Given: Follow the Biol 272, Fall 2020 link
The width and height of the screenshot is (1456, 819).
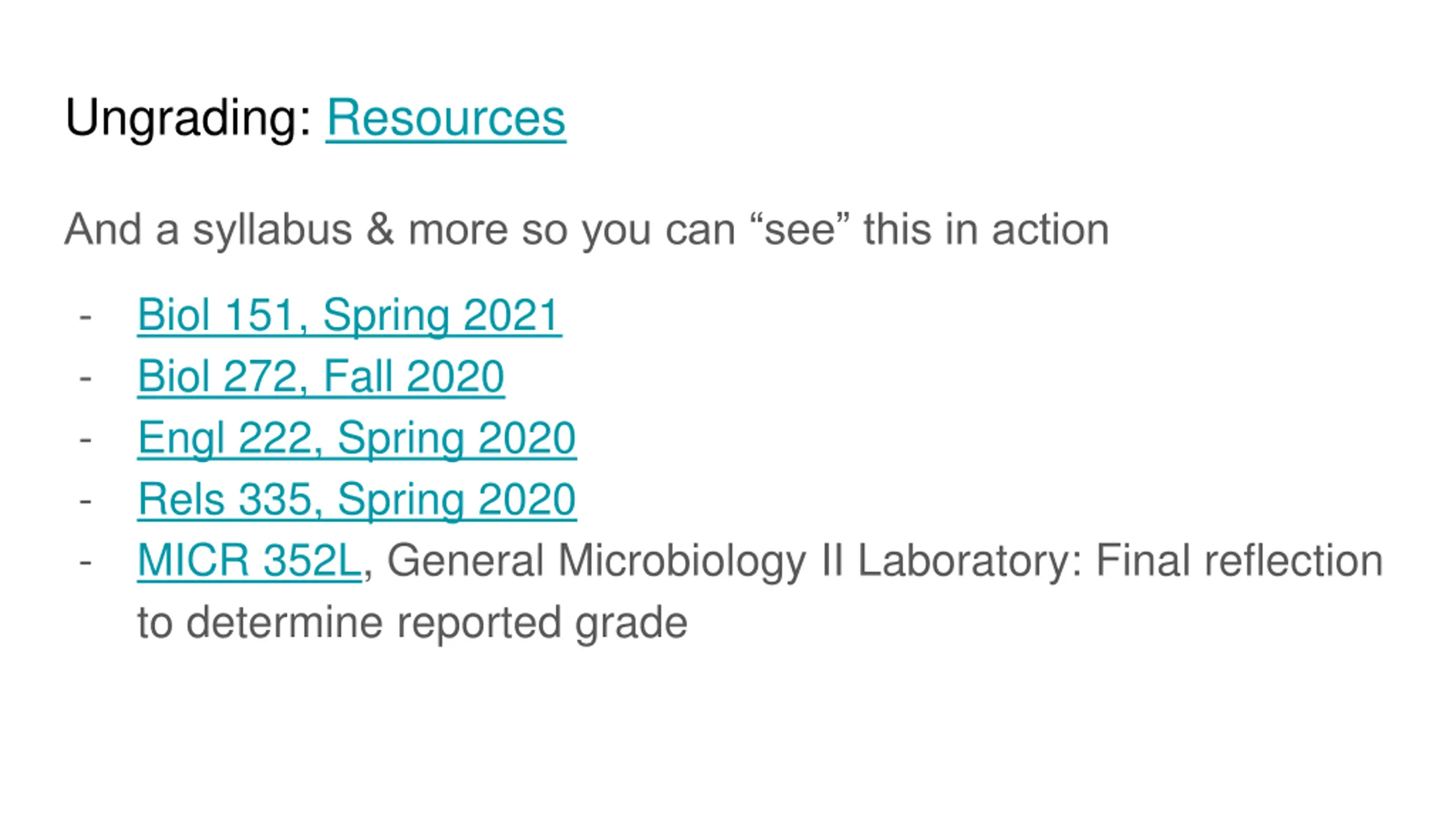Looking at the screenshot, I should (321, 376).
